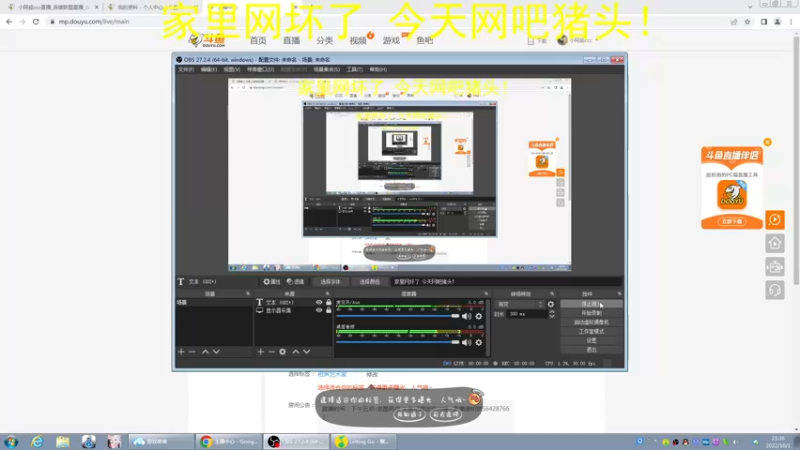Open Internet Explorer from the taskbar
Viewport: 800px width, 450px height.
coord(37,441)
